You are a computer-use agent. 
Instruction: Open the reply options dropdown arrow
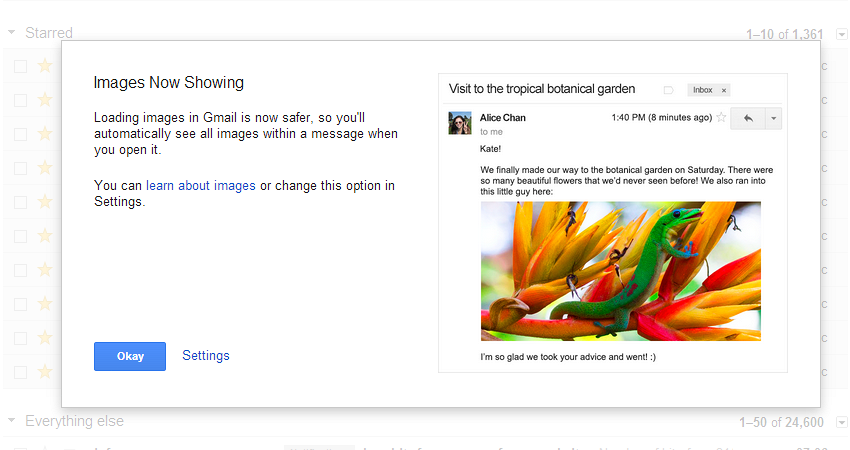coord(774,118)
